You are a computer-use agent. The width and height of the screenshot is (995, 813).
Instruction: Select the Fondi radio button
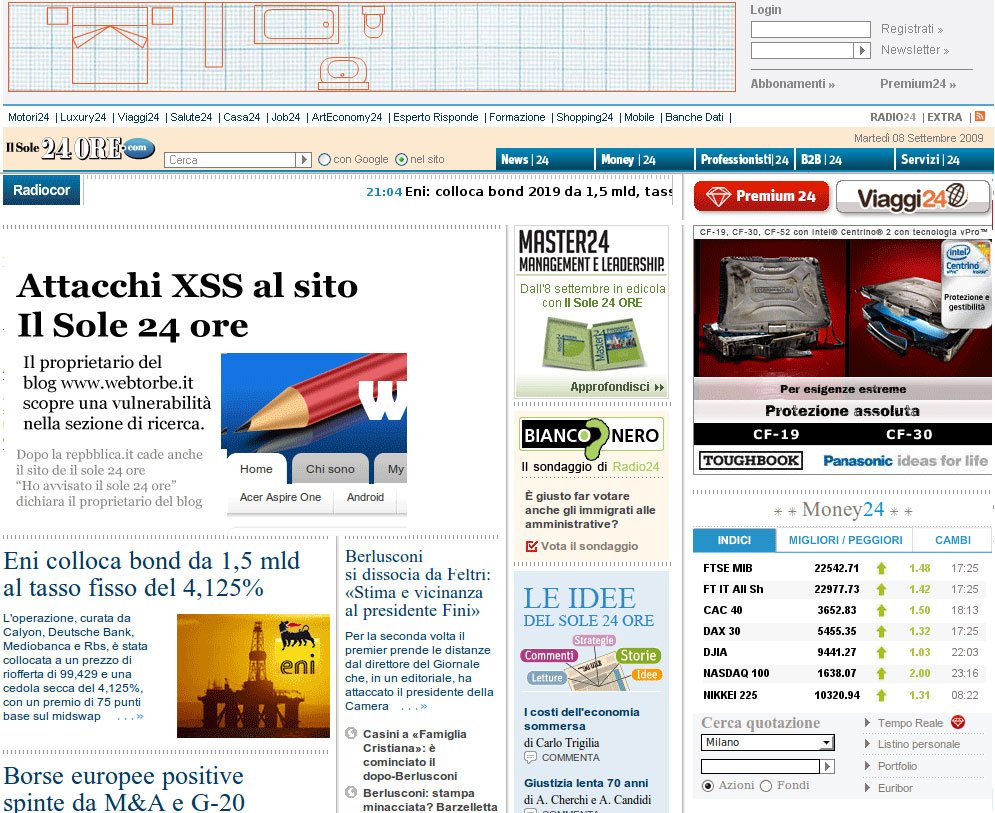(766, 786)
